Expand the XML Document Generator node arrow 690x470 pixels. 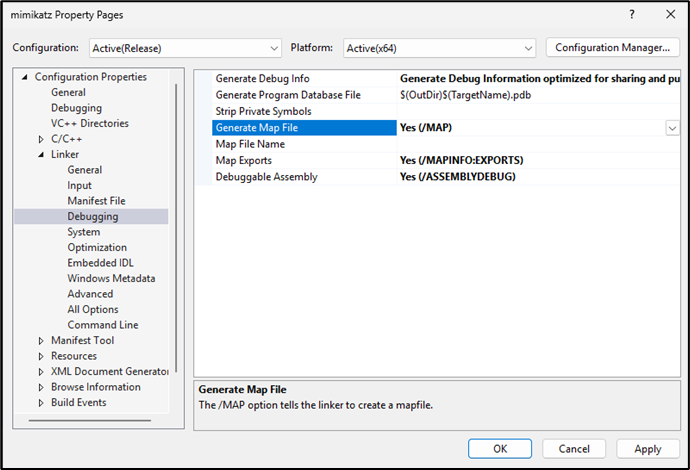pos(41,371)
